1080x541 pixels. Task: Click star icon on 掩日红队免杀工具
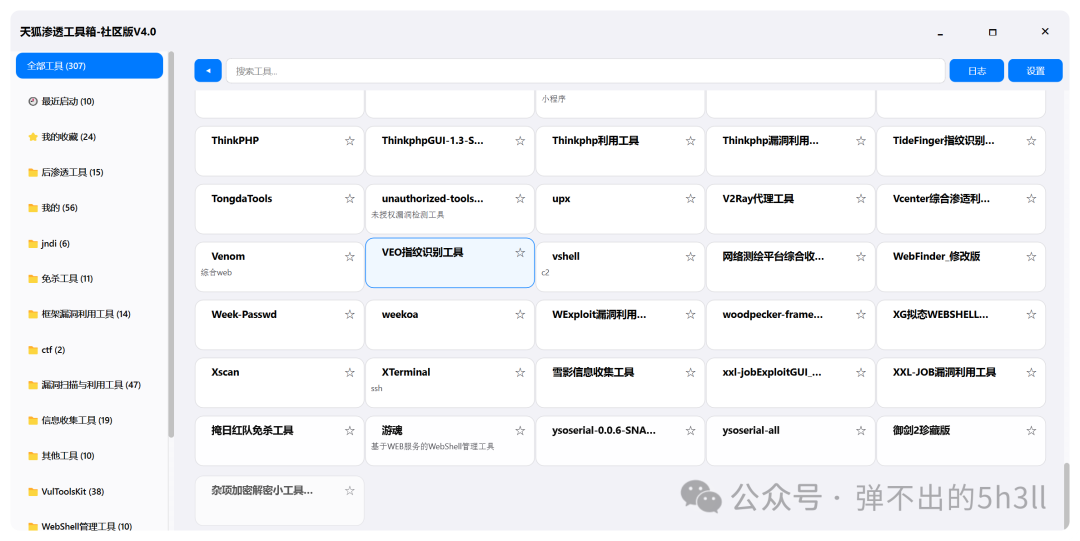(x=350, y=431)
